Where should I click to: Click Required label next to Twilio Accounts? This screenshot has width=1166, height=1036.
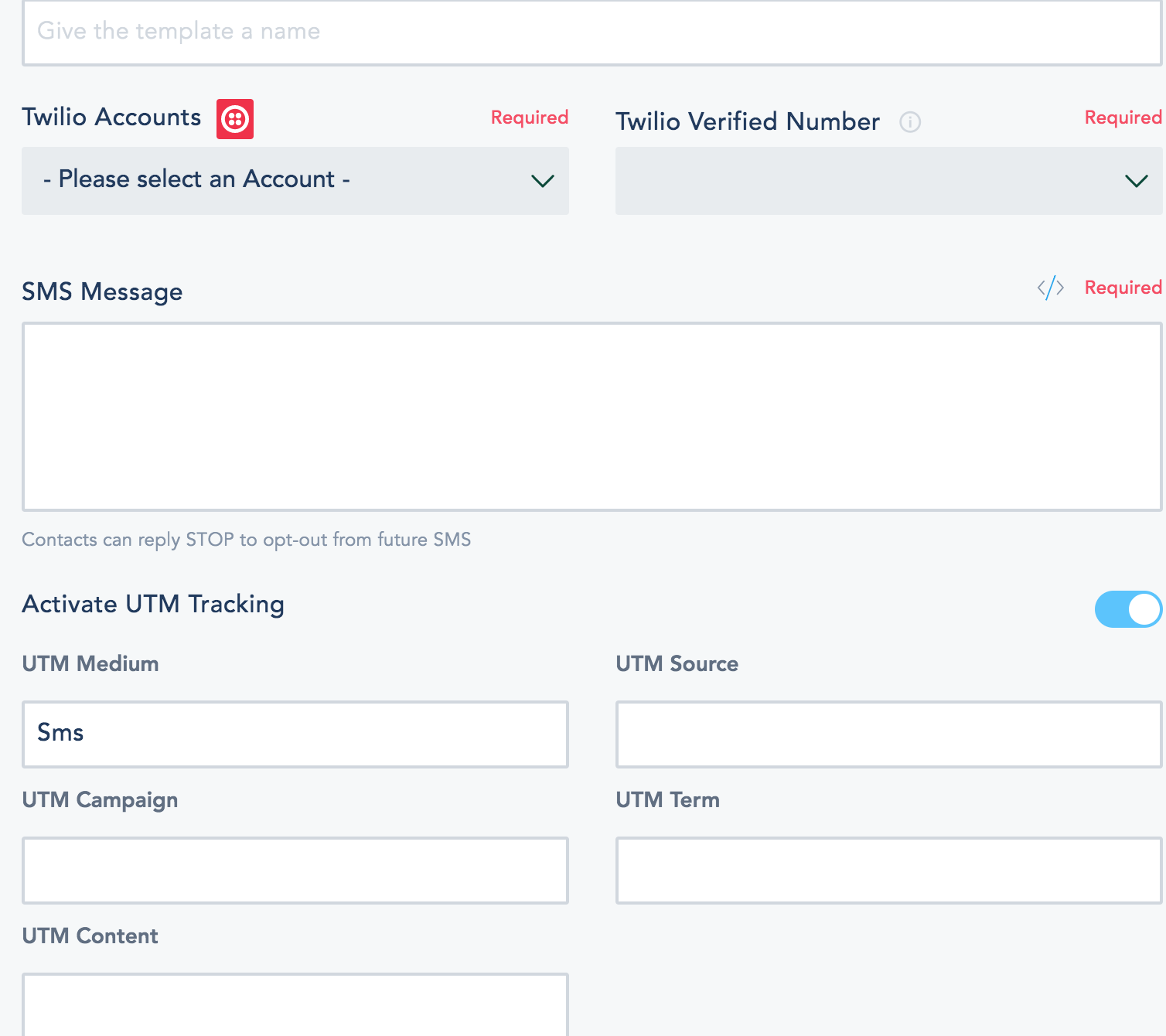(530, 118)
